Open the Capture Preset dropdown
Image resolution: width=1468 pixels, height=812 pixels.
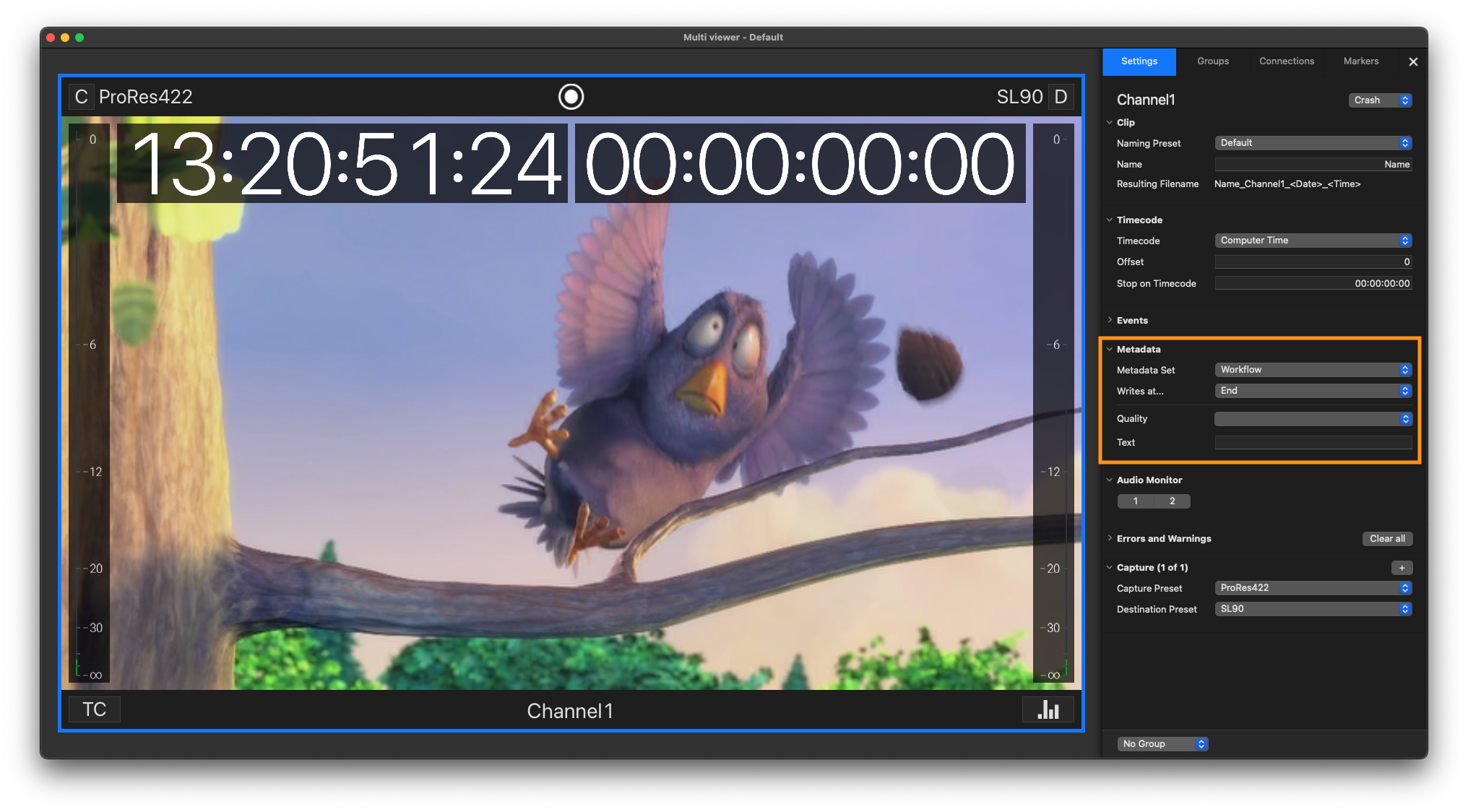pos(1313,588)
